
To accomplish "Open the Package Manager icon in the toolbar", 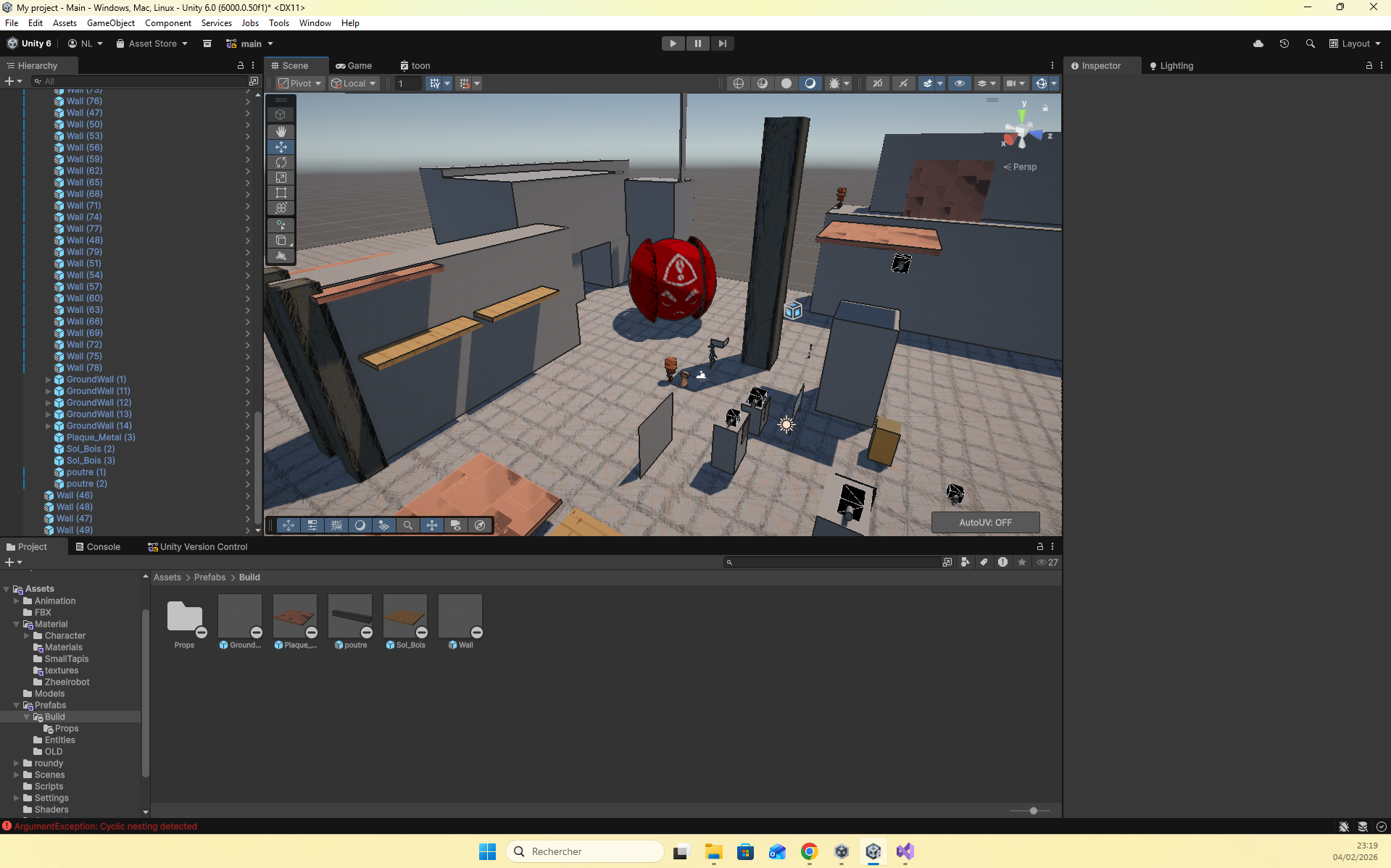I will (x=207, y=43).
